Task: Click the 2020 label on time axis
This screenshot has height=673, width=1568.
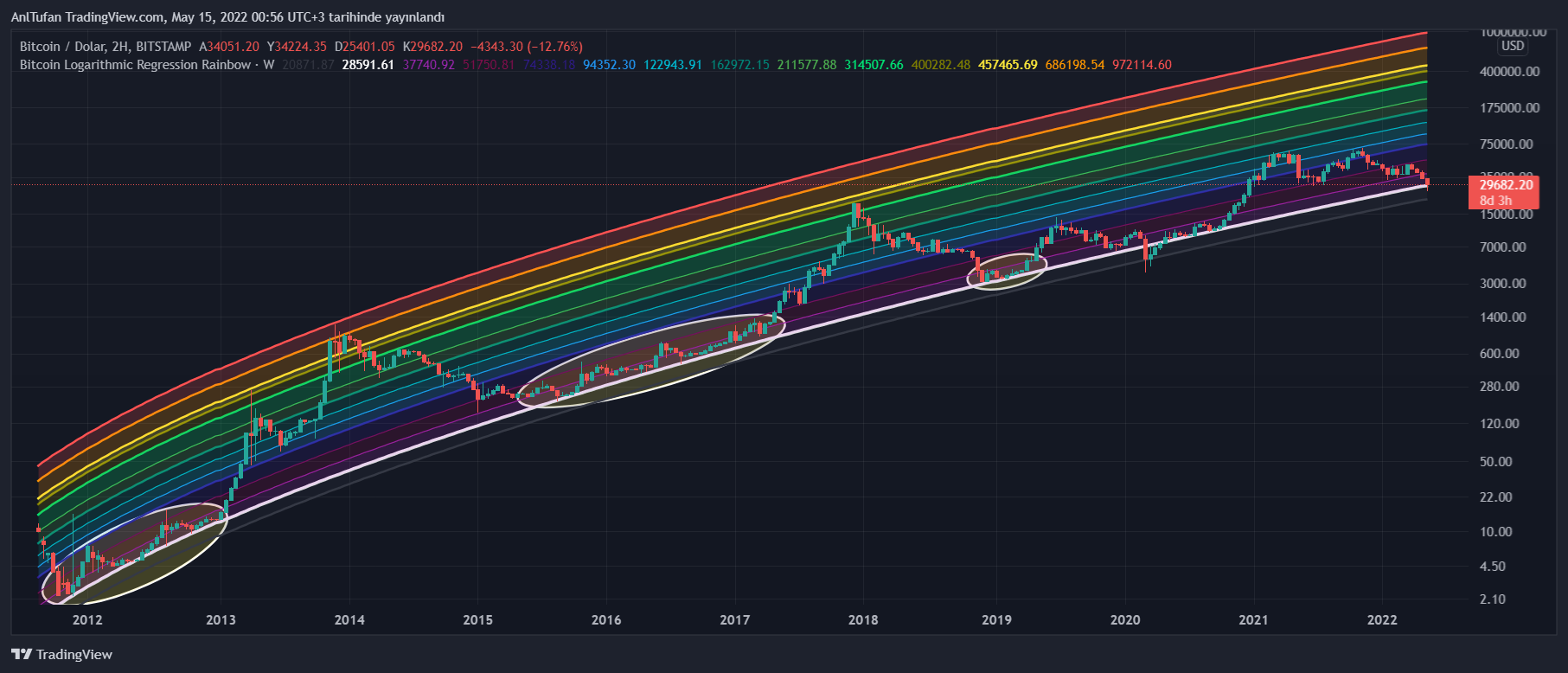Action: click(x=1124, y=620)
